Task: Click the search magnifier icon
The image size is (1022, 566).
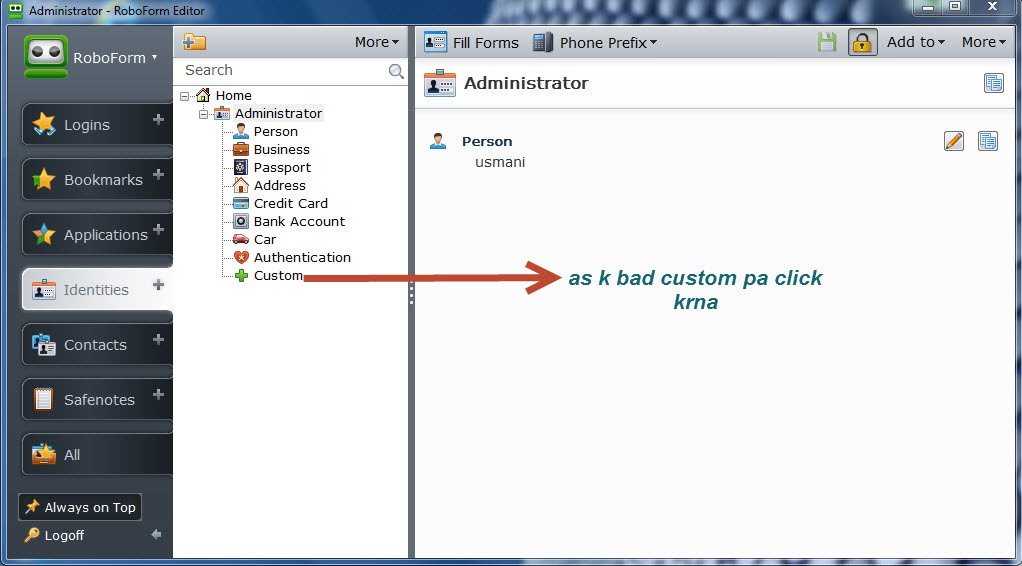Action: pos(396,71)
